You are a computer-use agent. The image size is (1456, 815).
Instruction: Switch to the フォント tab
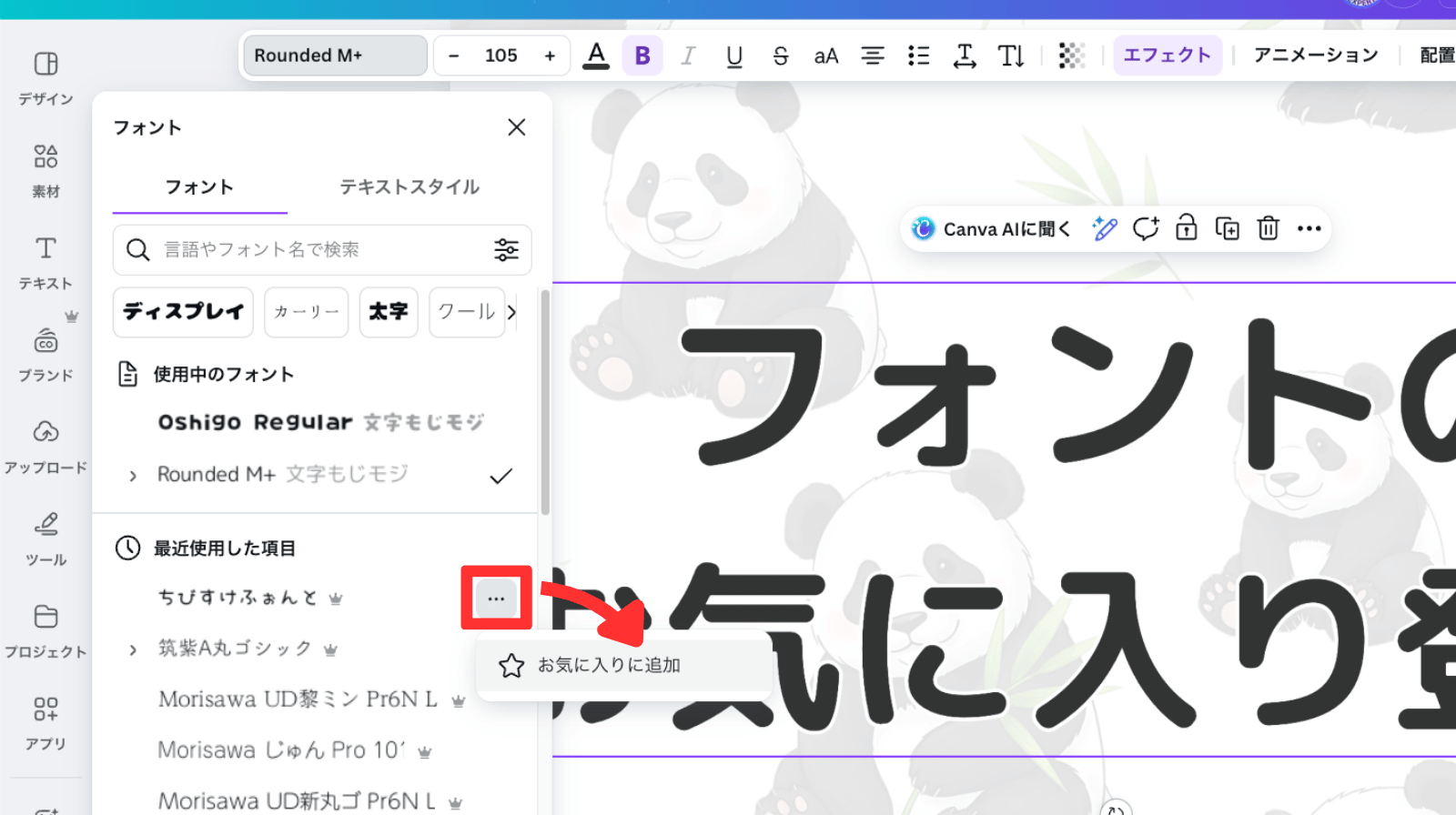click(x=199, y=187)
